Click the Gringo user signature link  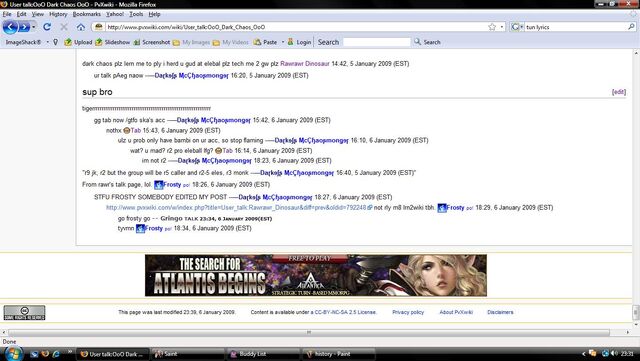pyautogui.click(x=171, y=218)
